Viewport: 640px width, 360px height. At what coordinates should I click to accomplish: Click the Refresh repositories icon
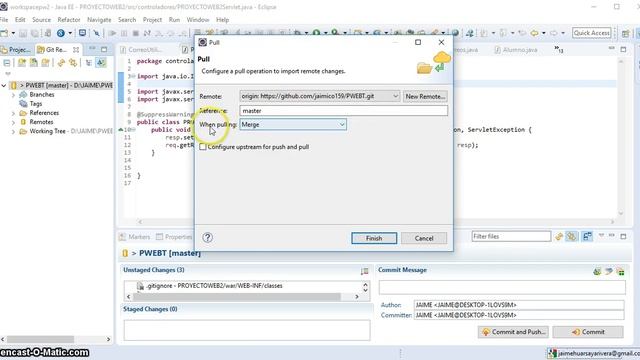click(x=61, y=63)
